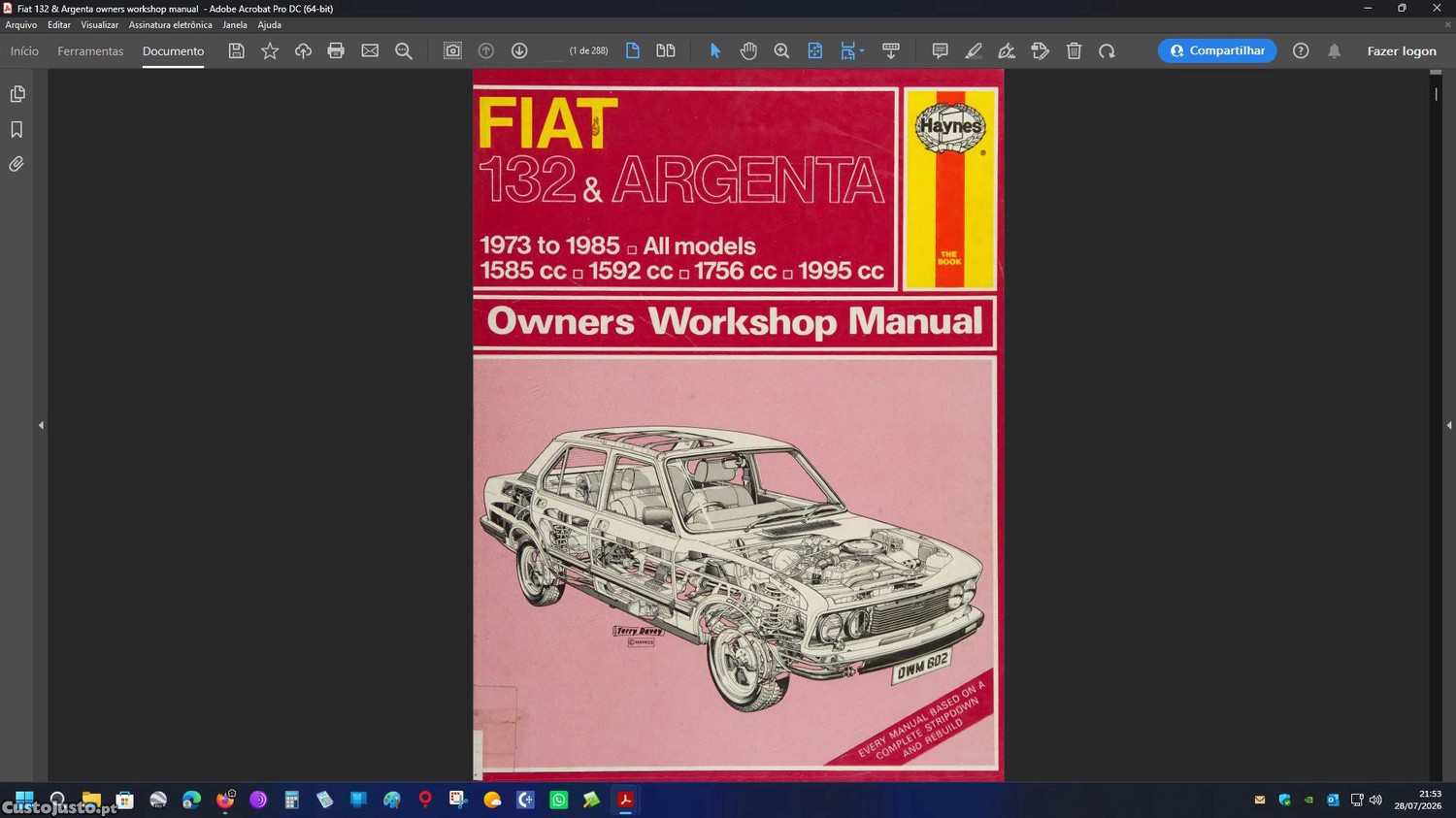The width and height of the screenshot is (1456, 818).
Task: Close the document with the small X
Action: pos(1447,24)
